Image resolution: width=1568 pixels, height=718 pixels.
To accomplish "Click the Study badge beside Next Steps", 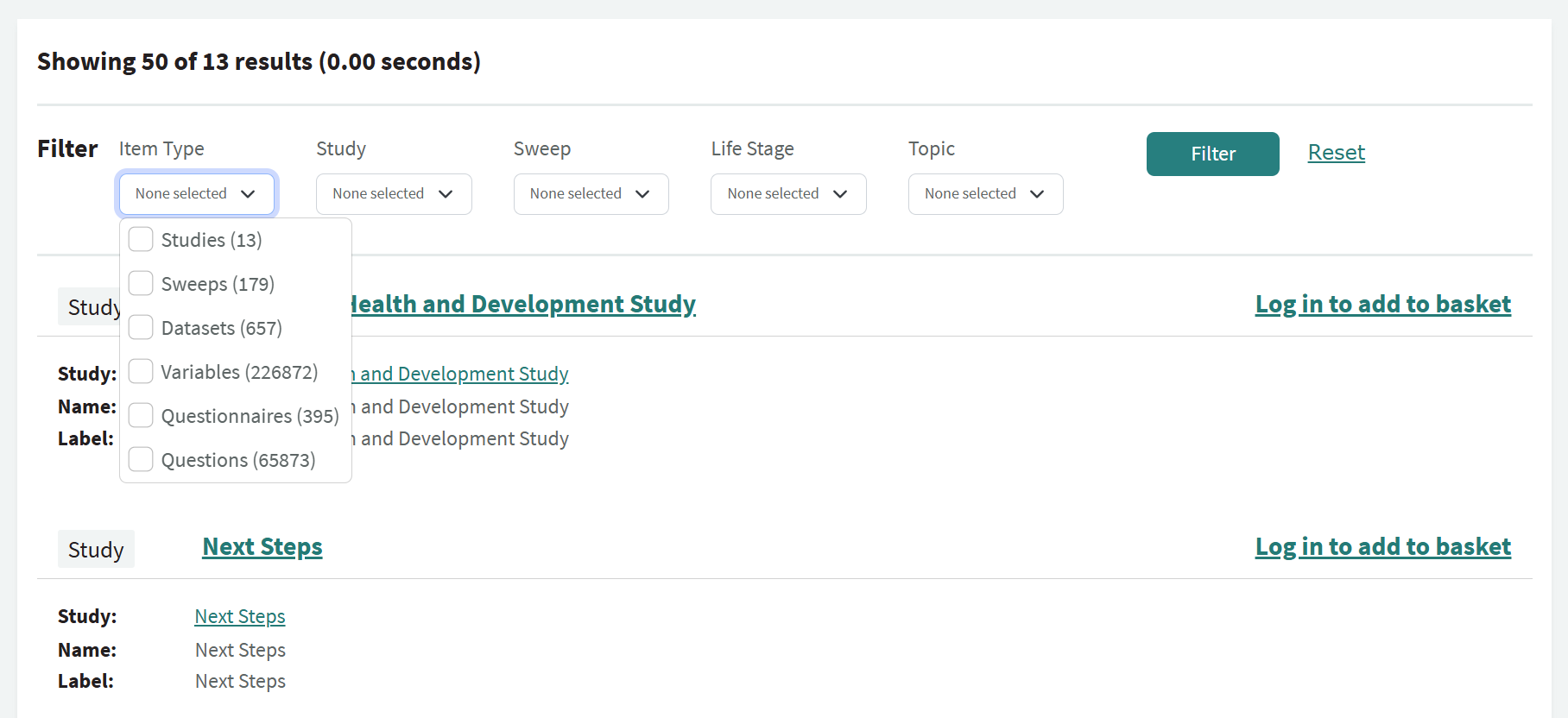I will pos(96,550).
